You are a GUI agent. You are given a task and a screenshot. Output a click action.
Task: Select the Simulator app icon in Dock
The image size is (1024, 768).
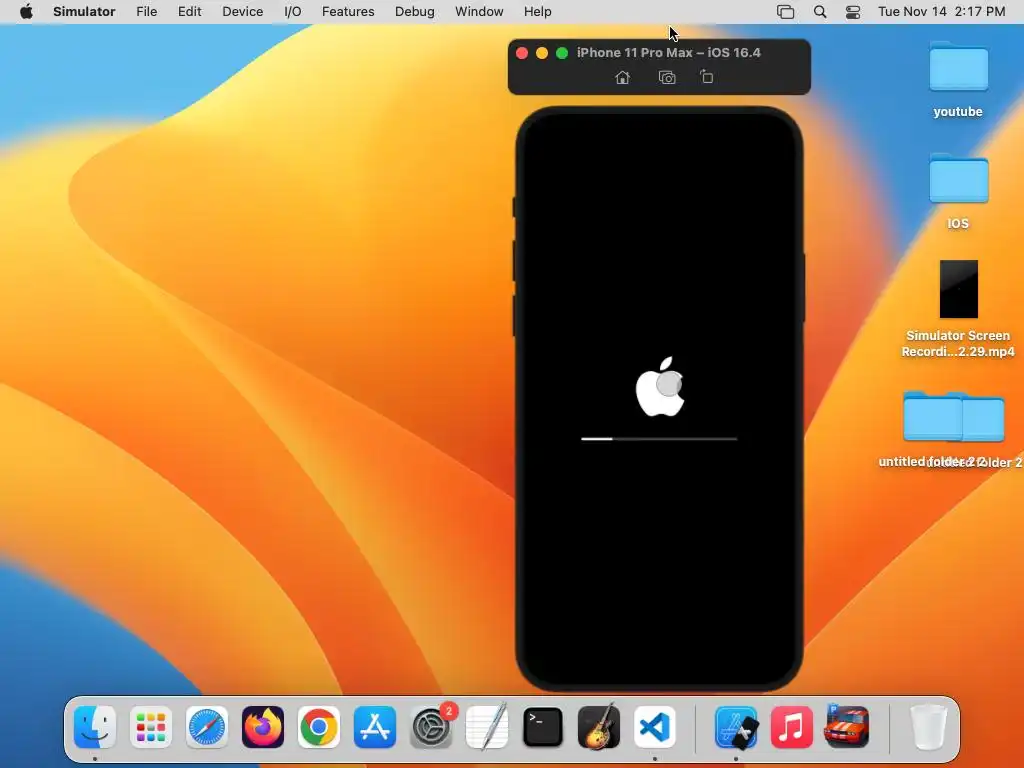coord(737,727)
